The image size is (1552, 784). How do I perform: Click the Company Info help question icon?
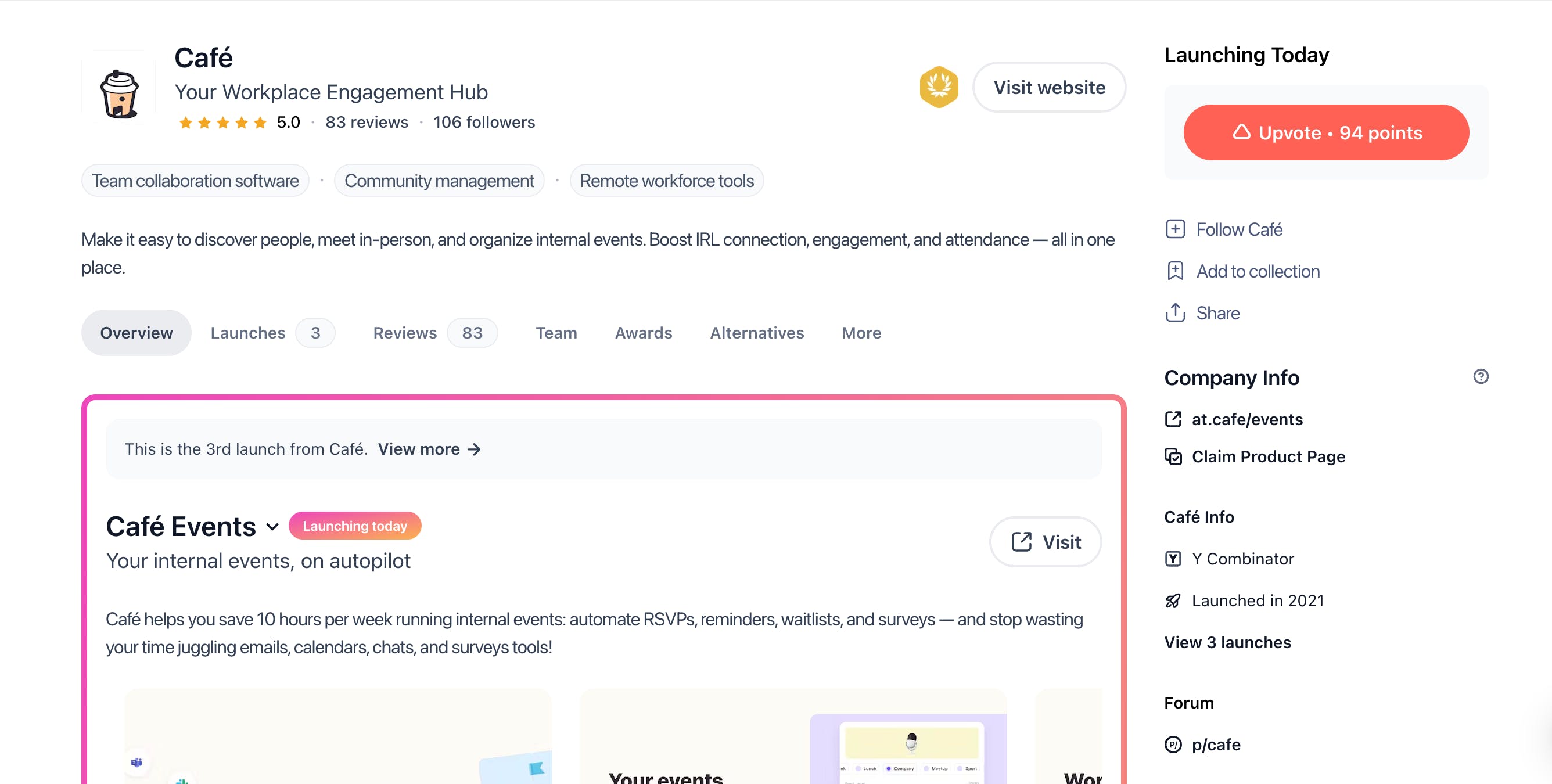[x=1480, y=377]
